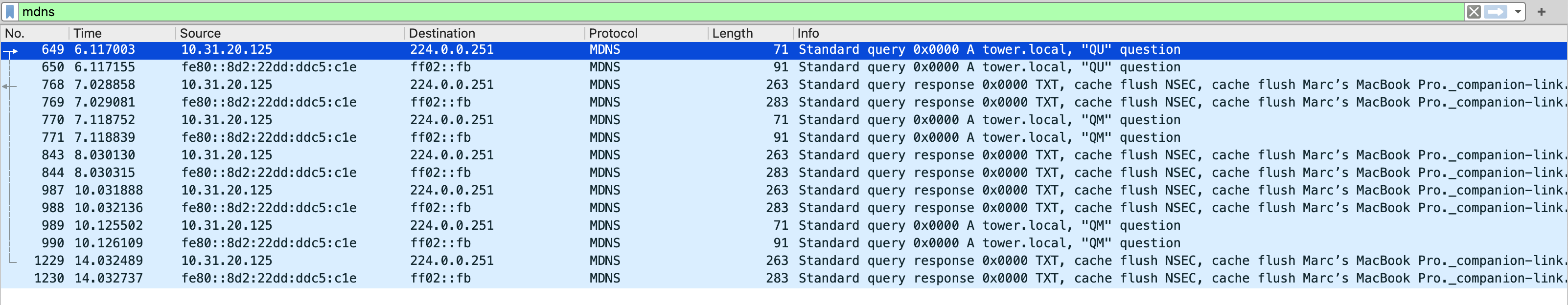1568x305 pixels.
Task: Sort by the Info column header
Action: coord(1179,33)
